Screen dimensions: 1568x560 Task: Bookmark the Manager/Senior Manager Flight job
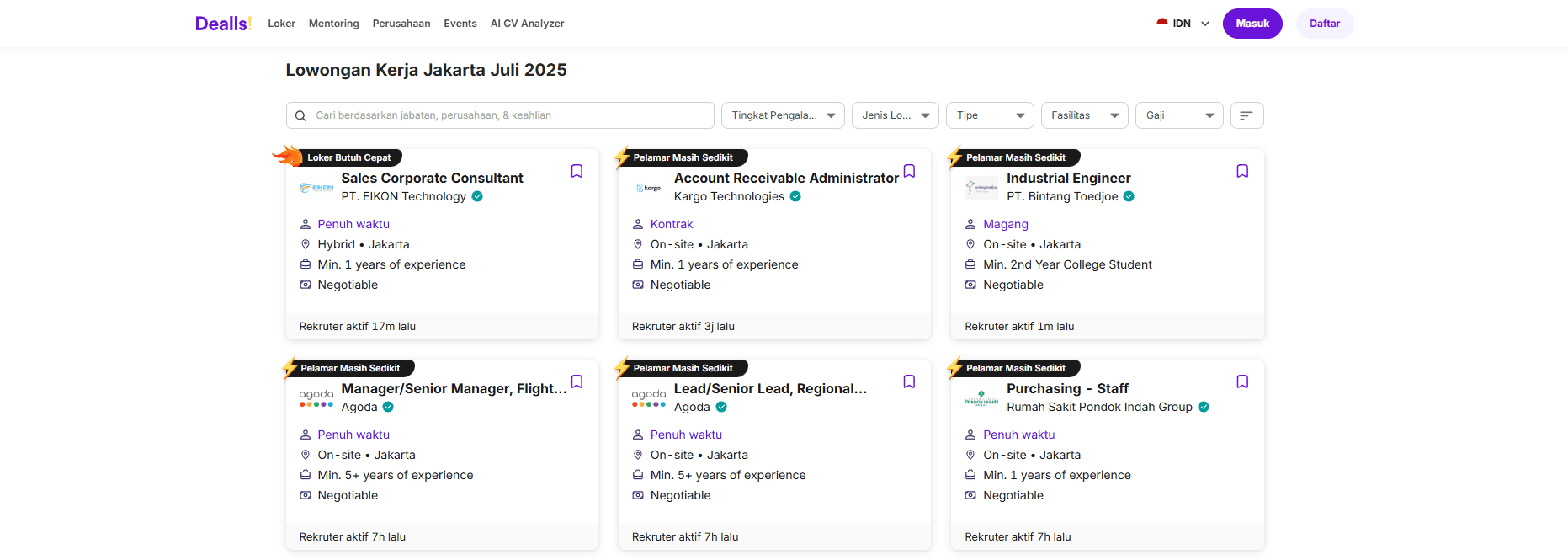point(577,381)
